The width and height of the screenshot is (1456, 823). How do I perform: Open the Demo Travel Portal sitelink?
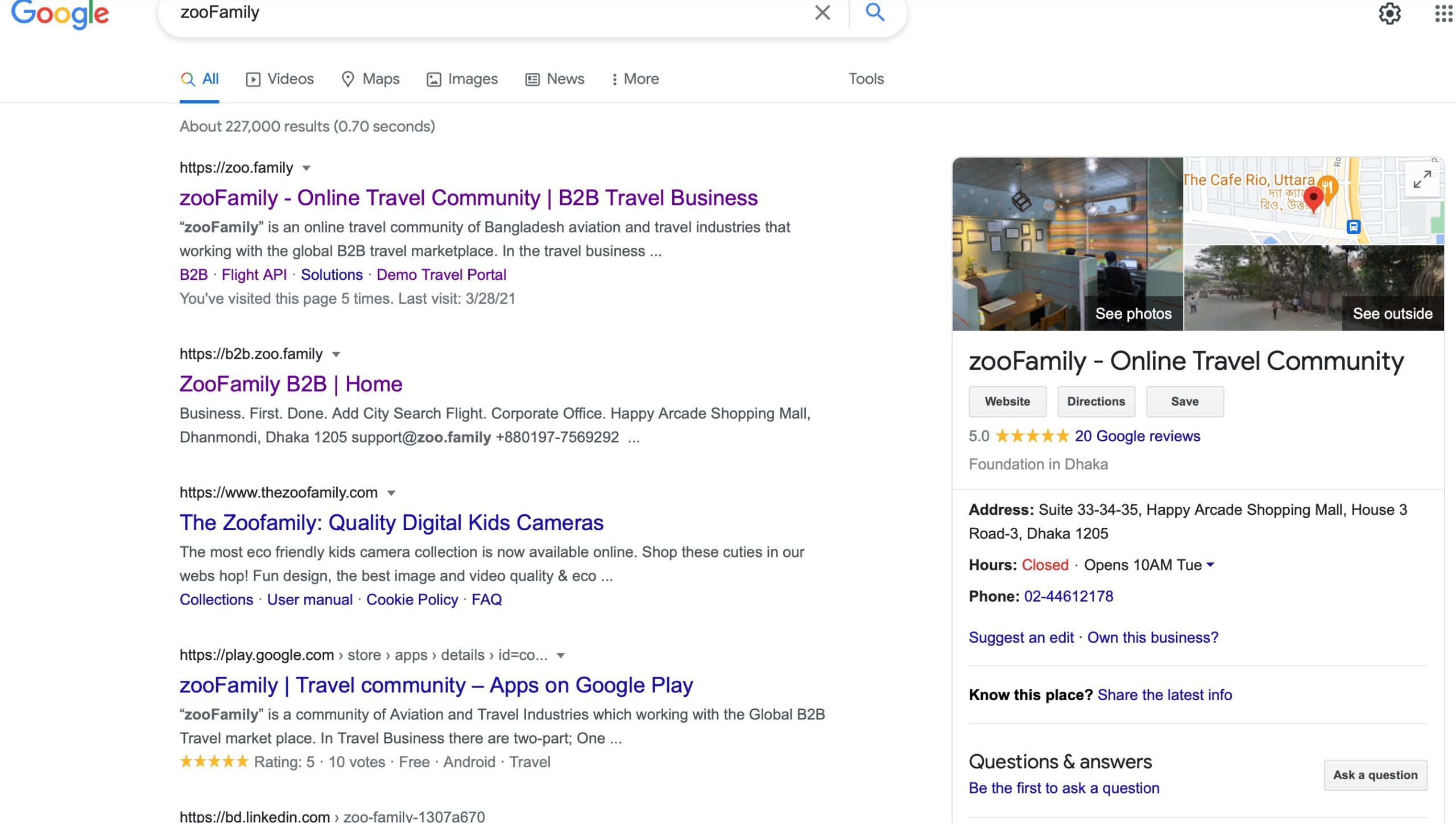pos(441,275)
